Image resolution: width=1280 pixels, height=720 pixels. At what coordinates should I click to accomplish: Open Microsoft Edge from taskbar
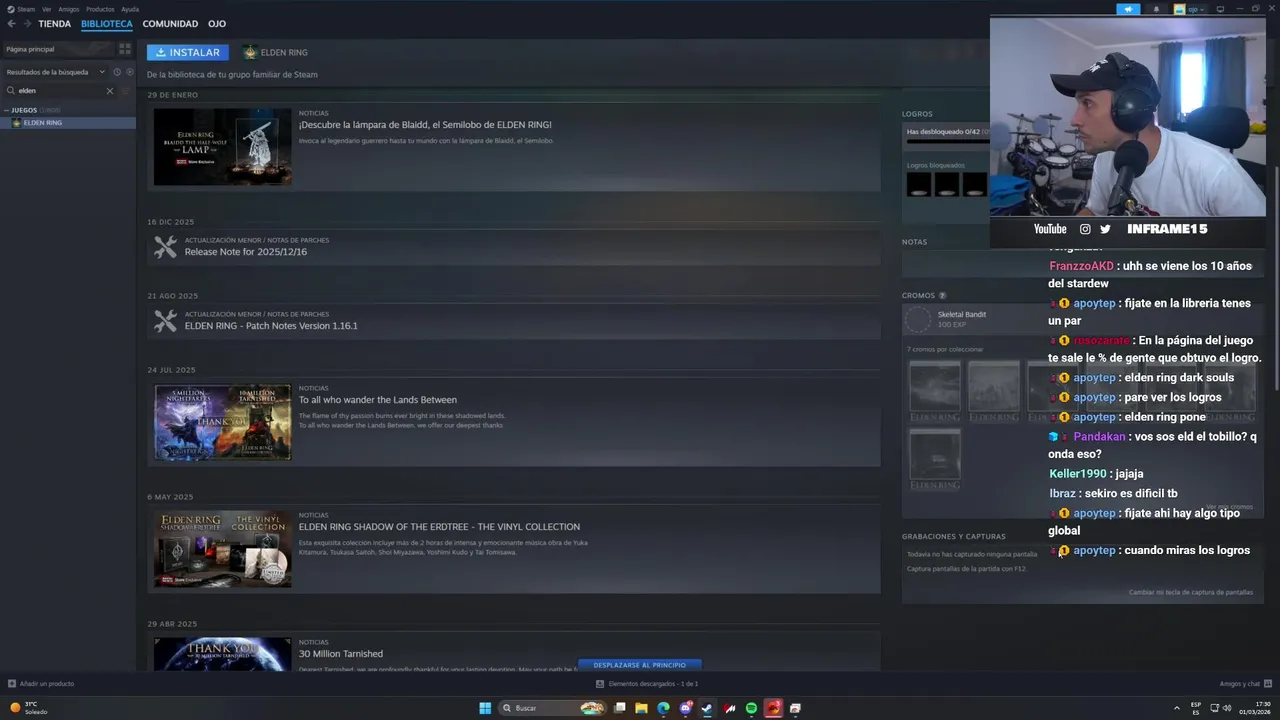point(663,708)
